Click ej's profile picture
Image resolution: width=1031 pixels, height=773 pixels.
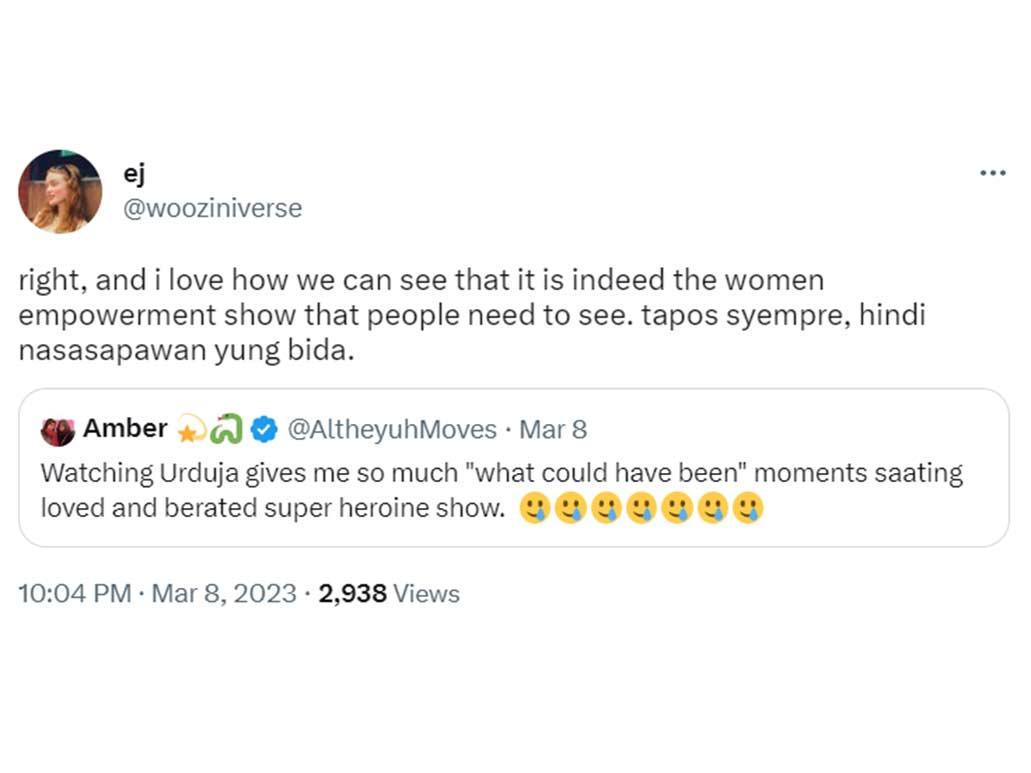click(61, 190)
